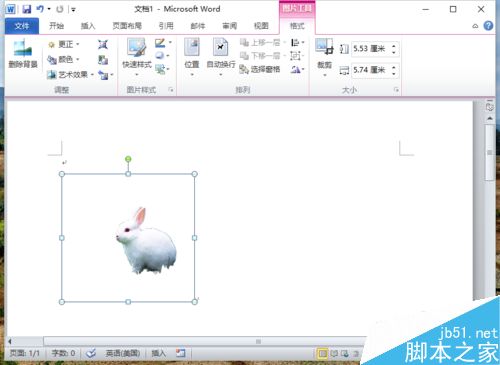The height and width of the screenshot is (365, 500).
Task: Click the Word application icon in title bar
Action: (x=11, y=9)
